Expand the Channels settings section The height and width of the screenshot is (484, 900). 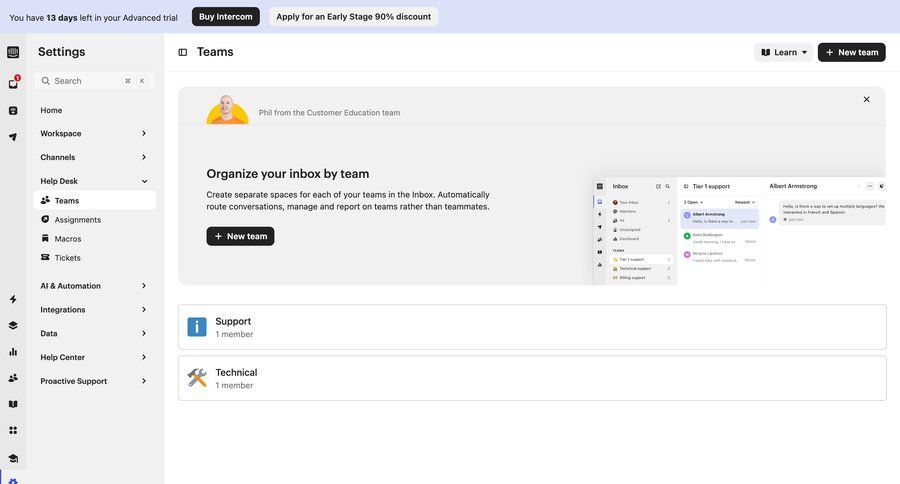click(x=94, y=157)
